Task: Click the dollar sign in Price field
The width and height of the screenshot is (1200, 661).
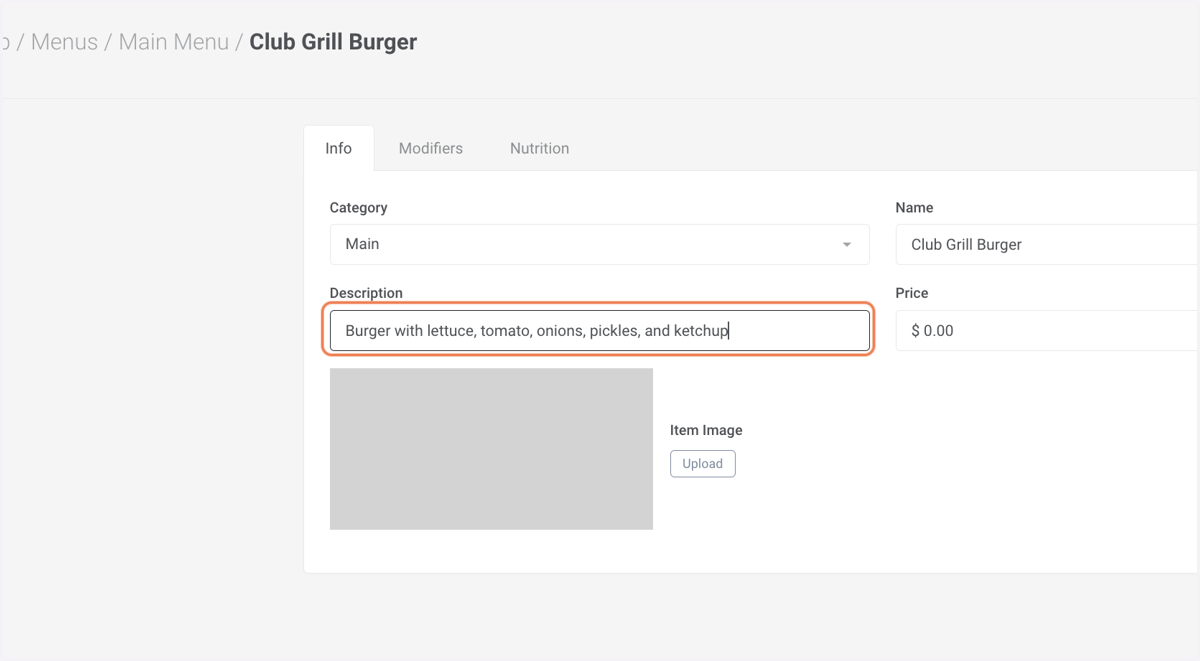Action: (915, 331)
